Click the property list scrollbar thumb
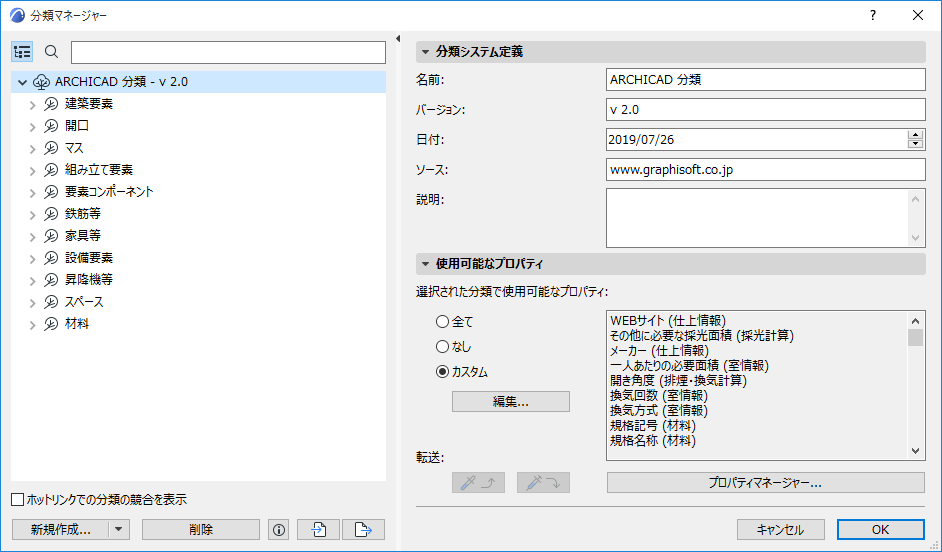942x552 pixels. coord(916,338)
